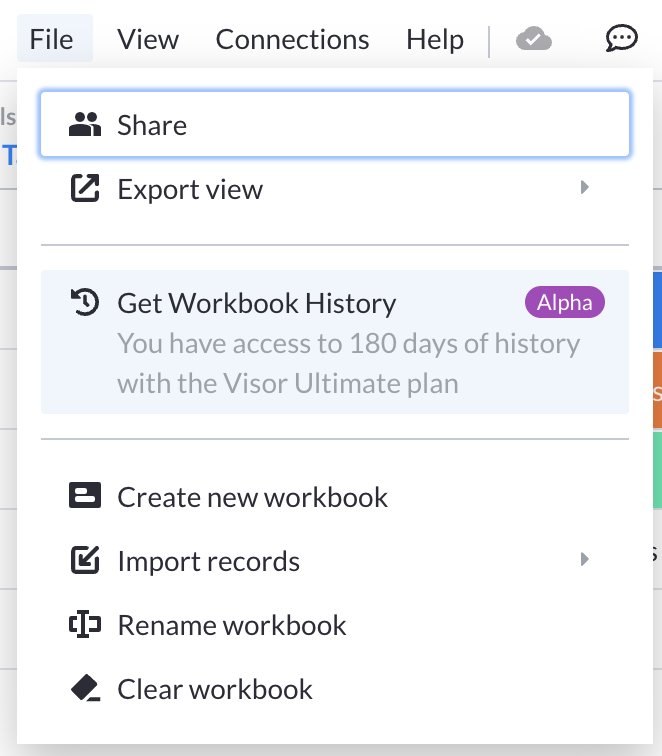
Task: Click the Create new workbook icon
Action: pos(85,497)
